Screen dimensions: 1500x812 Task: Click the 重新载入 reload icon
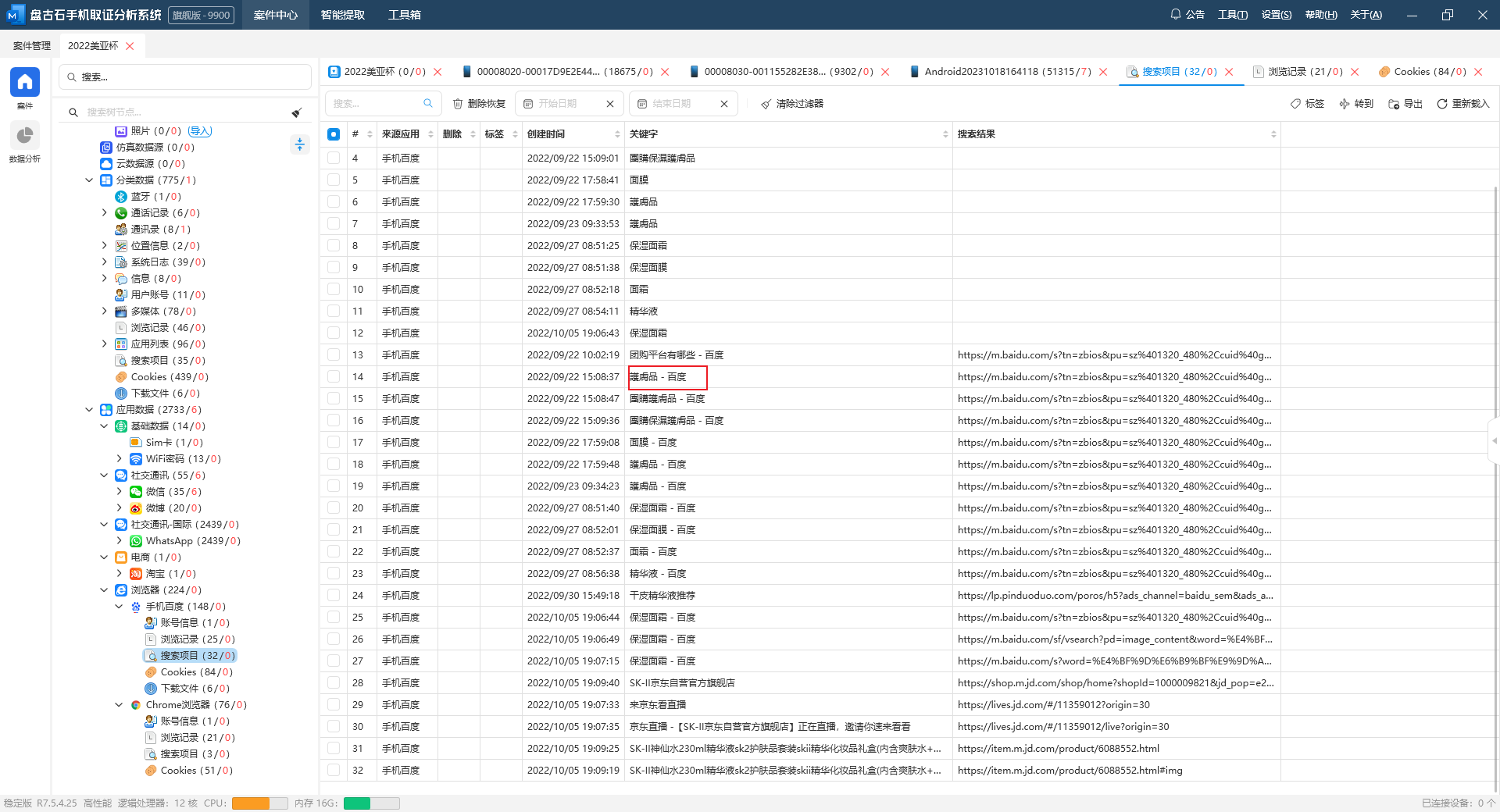(1441, 104)
